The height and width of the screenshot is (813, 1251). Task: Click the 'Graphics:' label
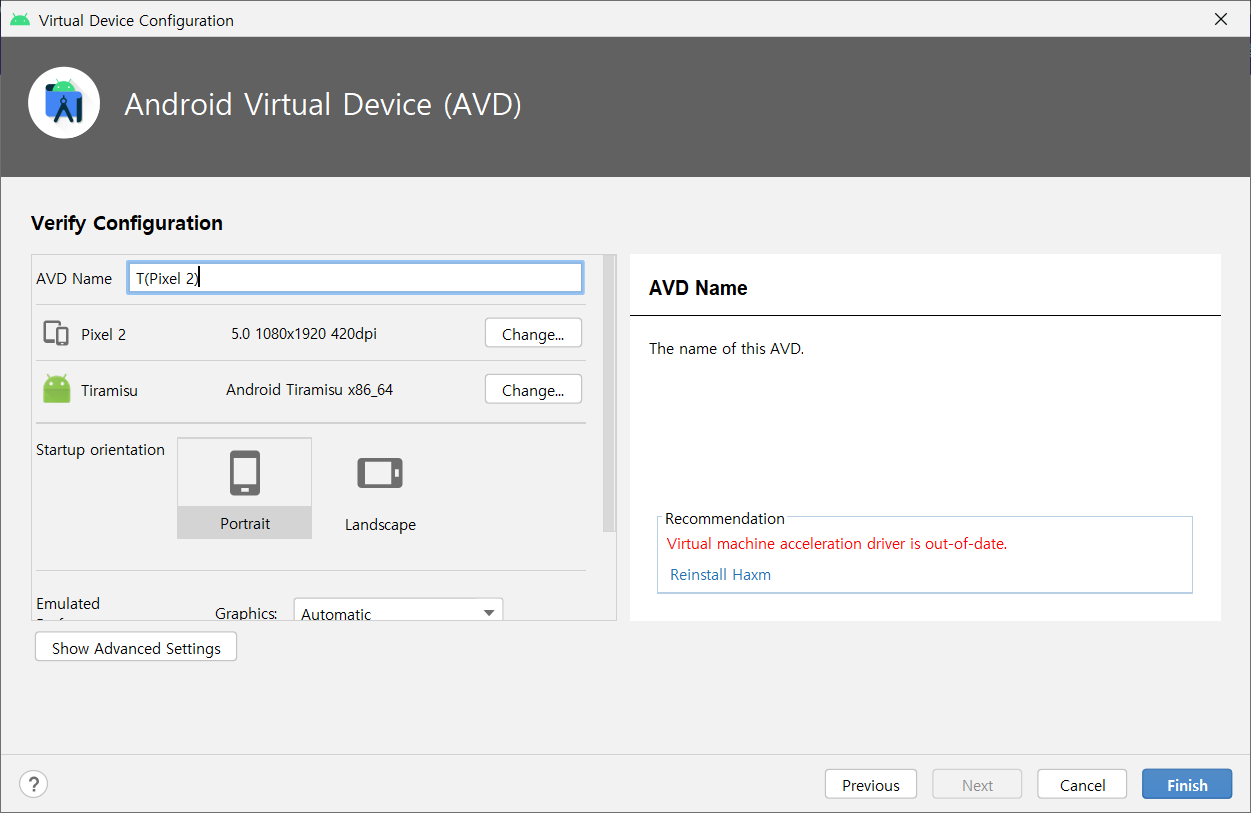click(x=246, y=613)
